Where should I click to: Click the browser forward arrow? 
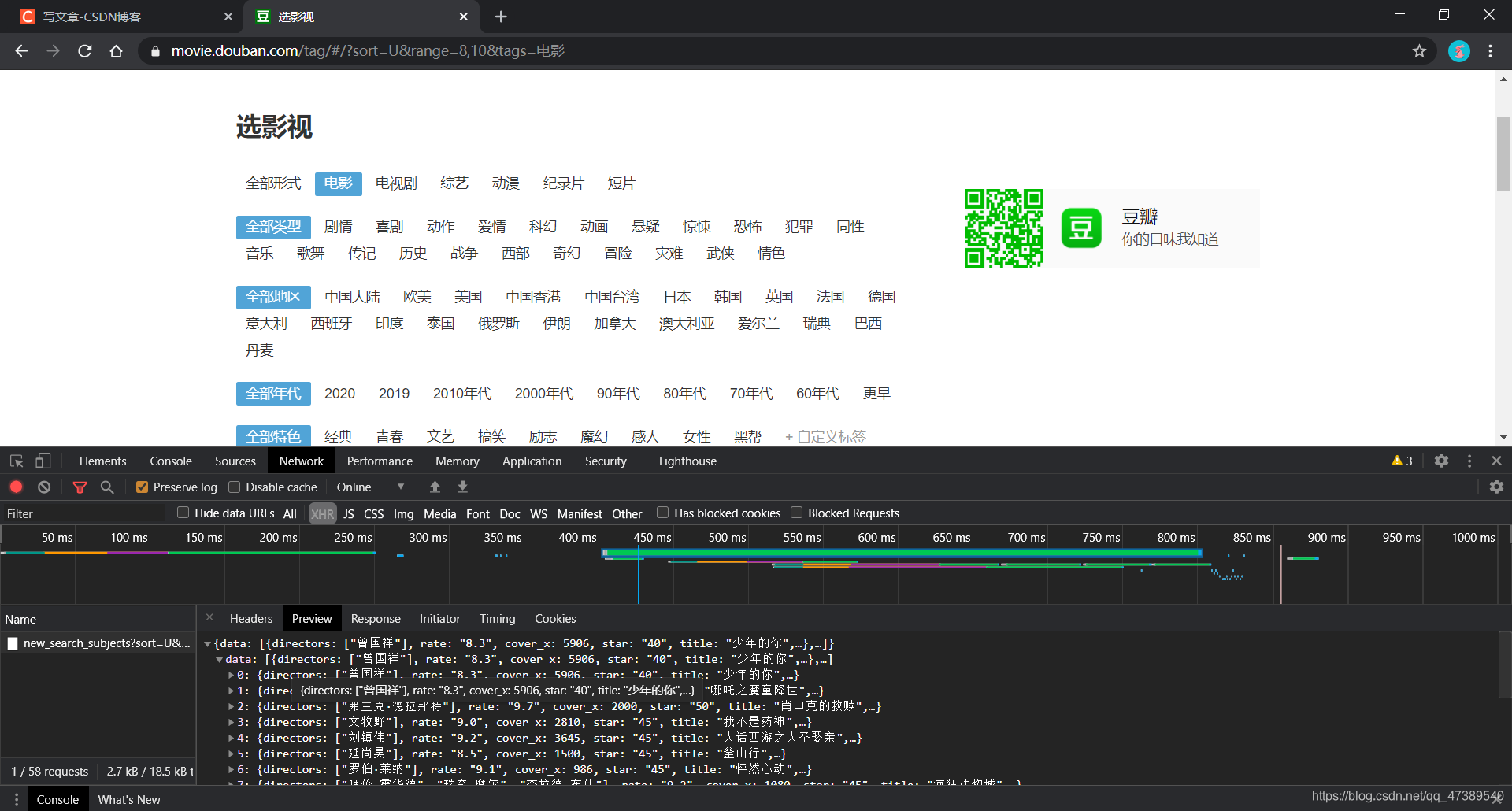[53, 51]
